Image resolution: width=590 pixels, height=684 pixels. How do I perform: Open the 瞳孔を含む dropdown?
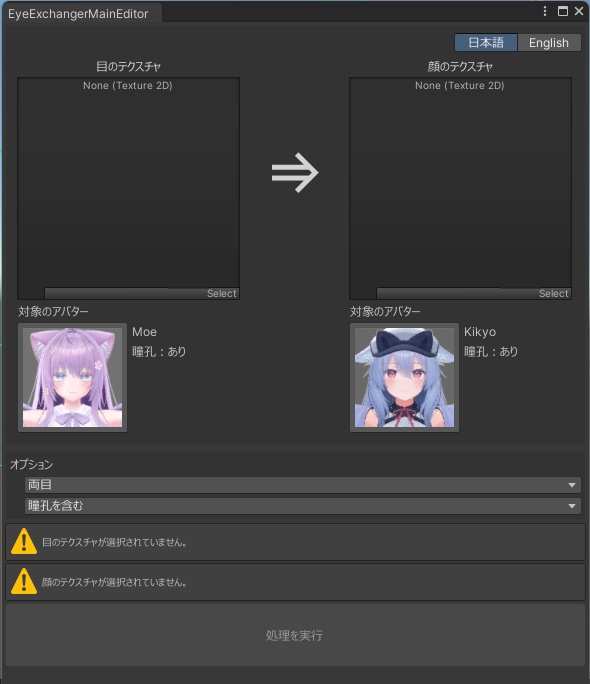pos(303,506)
